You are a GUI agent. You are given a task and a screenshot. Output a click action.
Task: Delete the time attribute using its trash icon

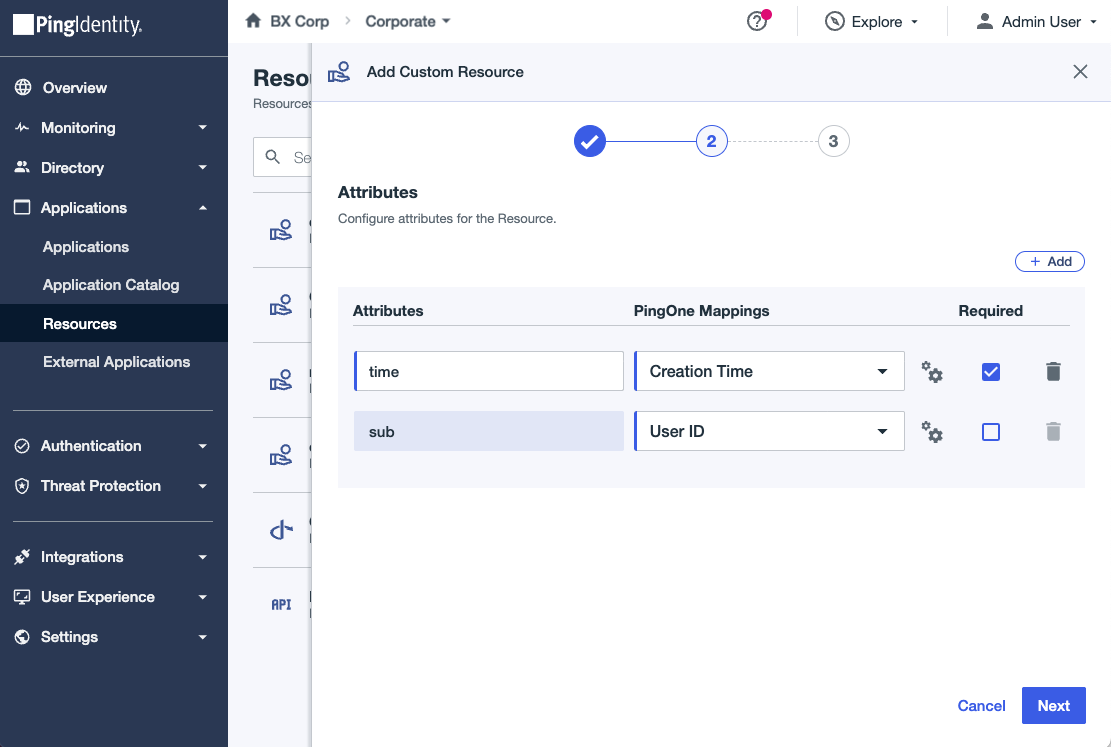coord(1053,371)
